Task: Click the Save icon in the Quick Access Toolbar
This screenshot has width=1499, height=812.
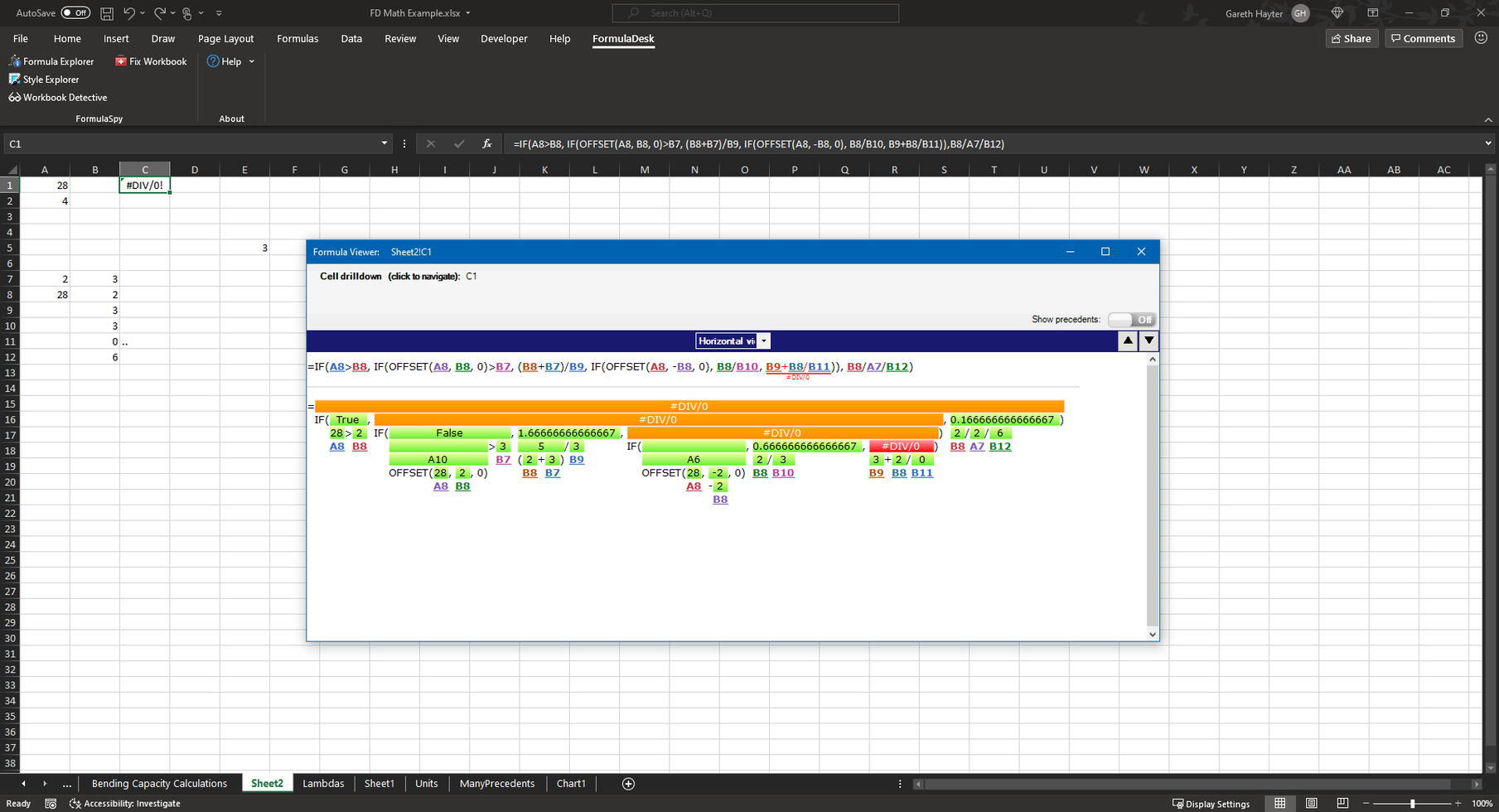Action: (x=106, y=12)
